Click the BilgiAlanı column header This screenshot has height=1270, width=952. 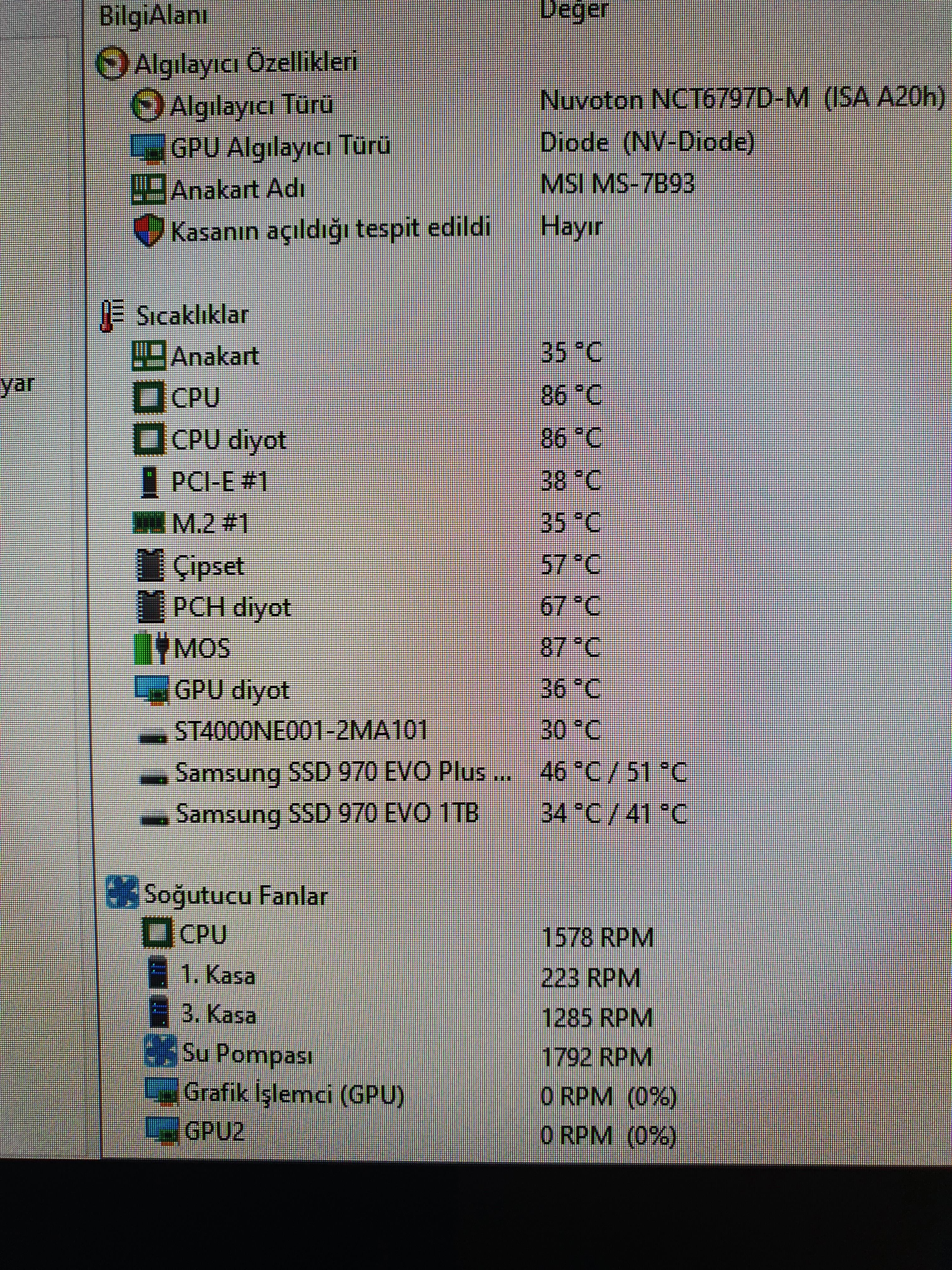click(x=153, y=16)
